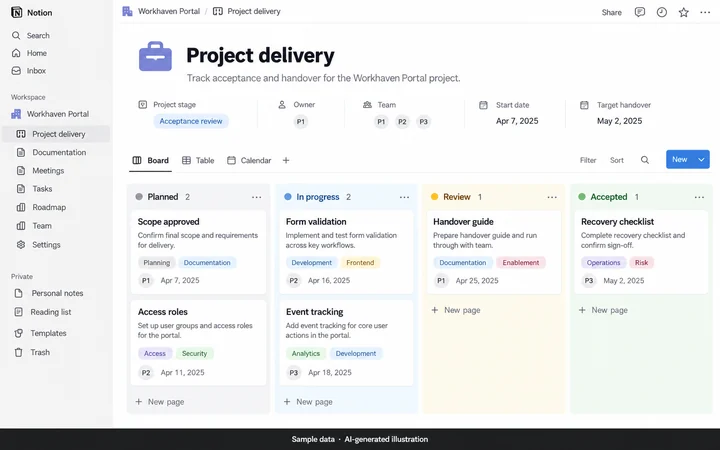Open the Handover guide card
720x450 pixels.
coord(494,252)
